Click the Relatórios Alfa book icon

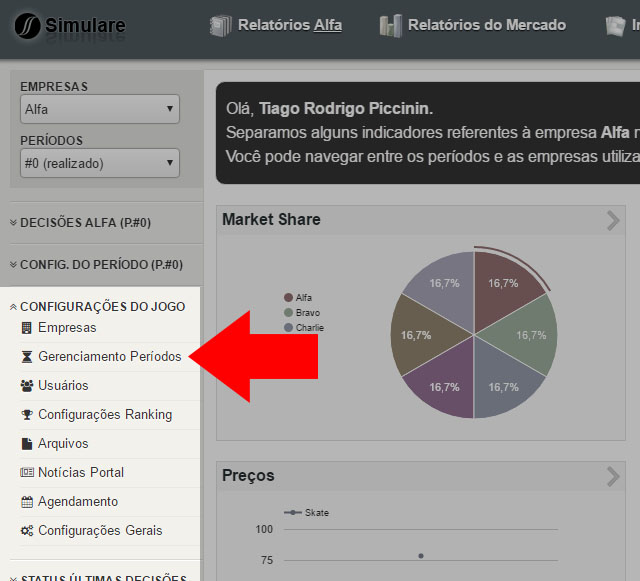point(221,26)
